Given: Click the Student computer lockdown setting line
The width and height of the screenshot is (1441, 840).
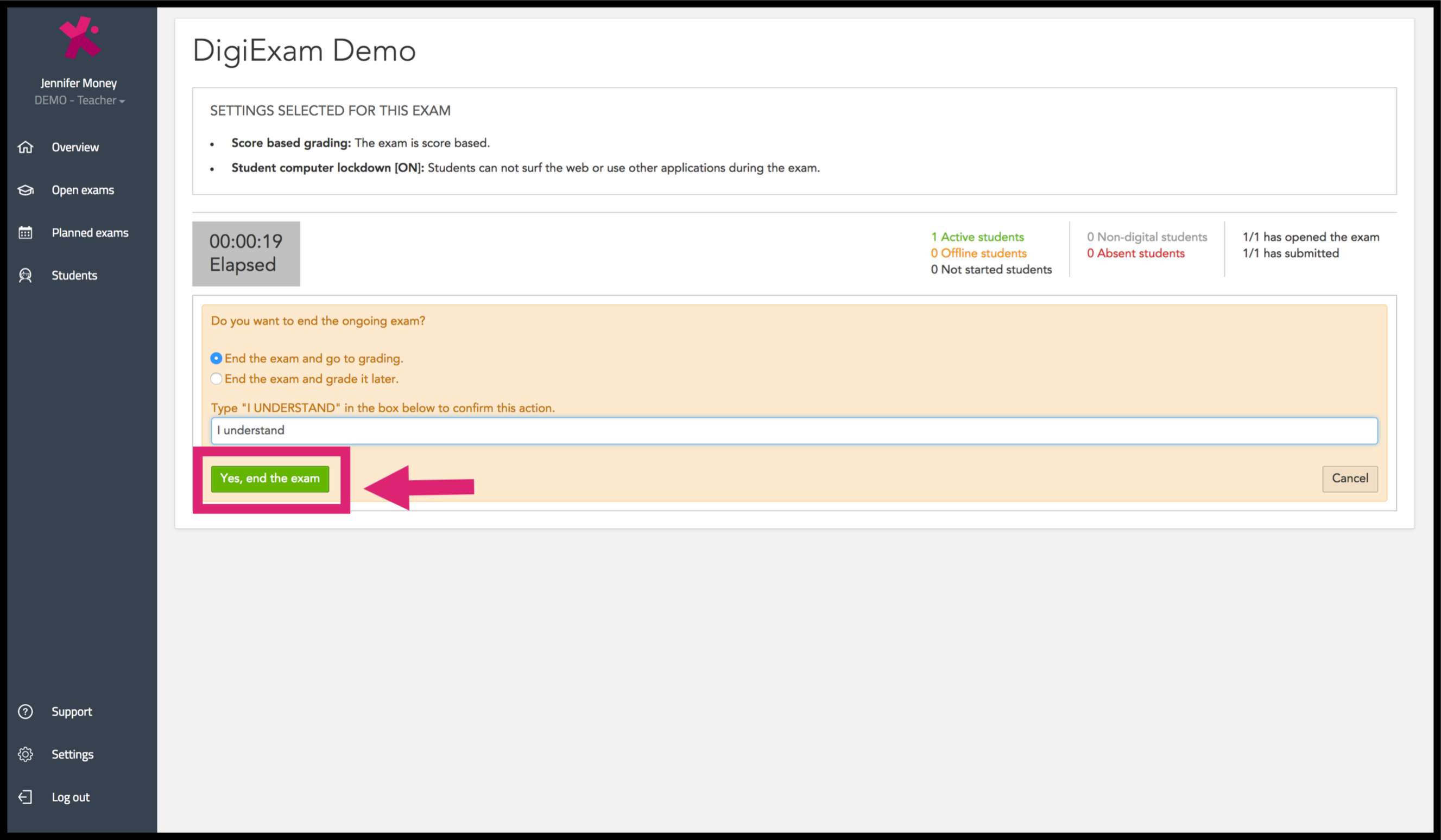Looking at the screenshot, I should 526,168.
